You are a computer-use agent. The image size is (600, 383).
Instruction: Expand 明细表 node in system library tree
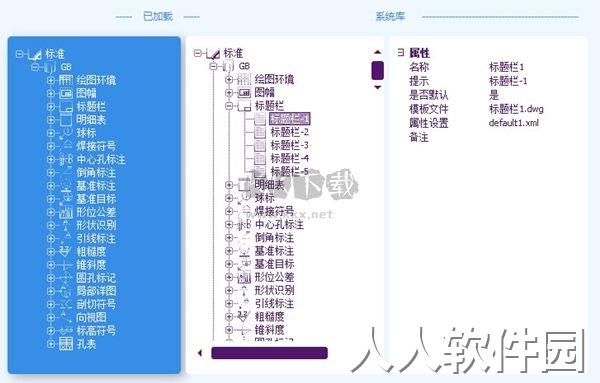tap(229, 185)
